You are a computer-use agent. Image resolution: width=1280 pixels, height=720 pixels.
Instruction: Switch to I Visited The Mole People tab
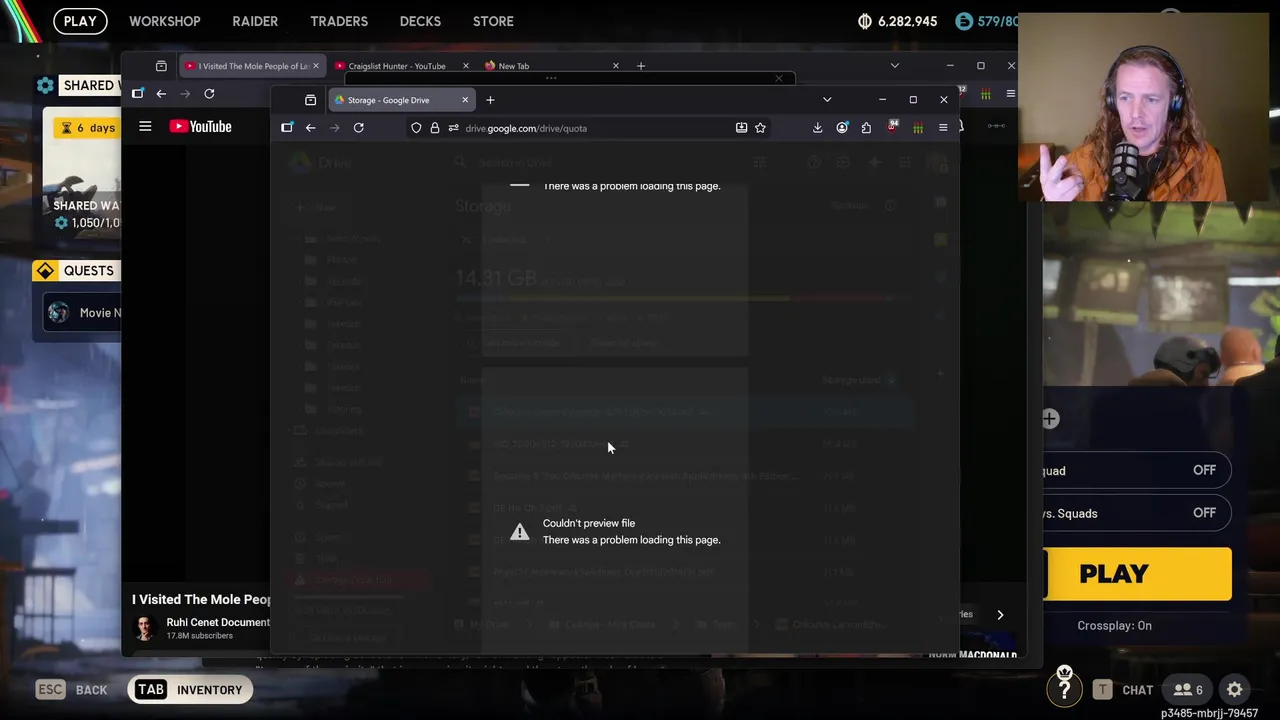[x=253, y=66]
